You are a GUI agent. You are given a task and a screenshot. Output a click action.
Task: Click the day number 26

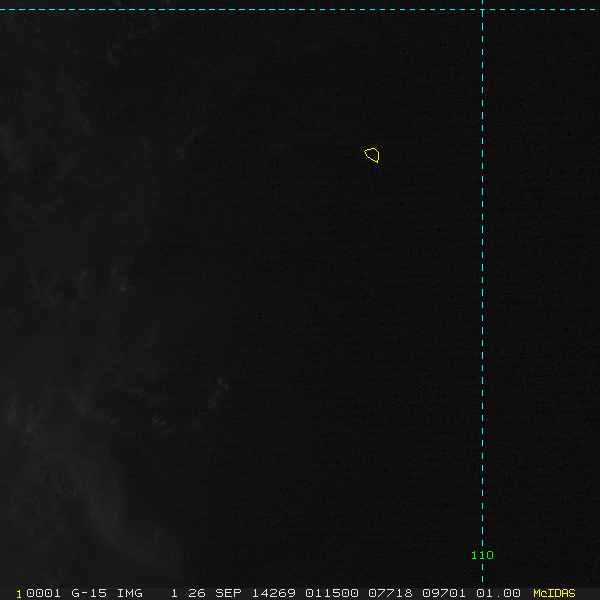(197, 593)
